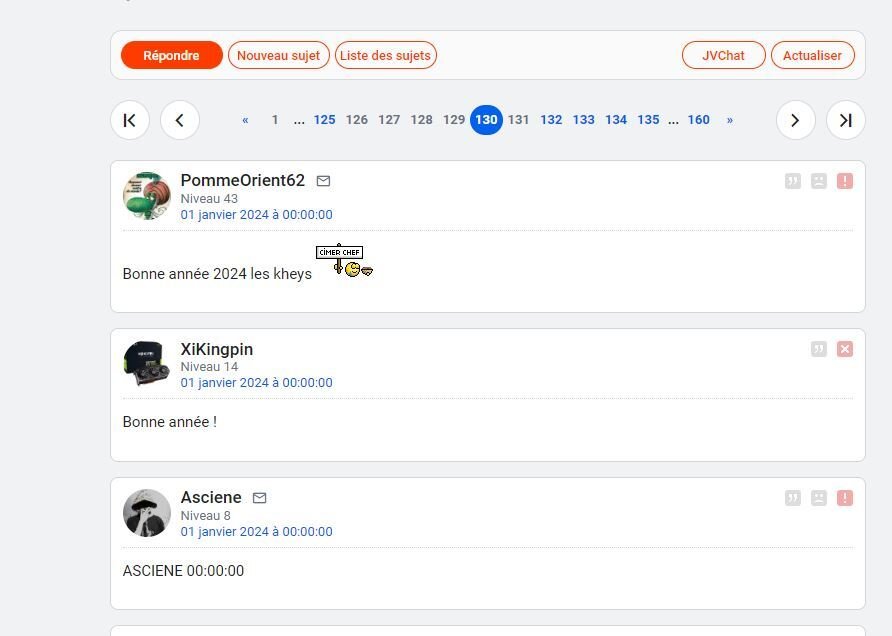Go to page 127
The height and width of the screenshot is (636, 892).
point(389,120)
